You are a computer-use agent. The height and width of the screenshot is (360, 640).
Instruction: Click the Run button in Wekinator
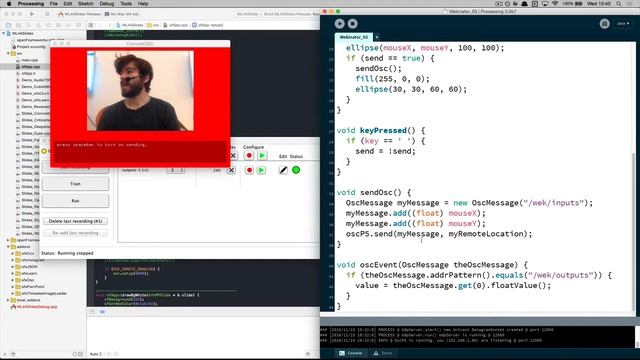tap(76, 201)
